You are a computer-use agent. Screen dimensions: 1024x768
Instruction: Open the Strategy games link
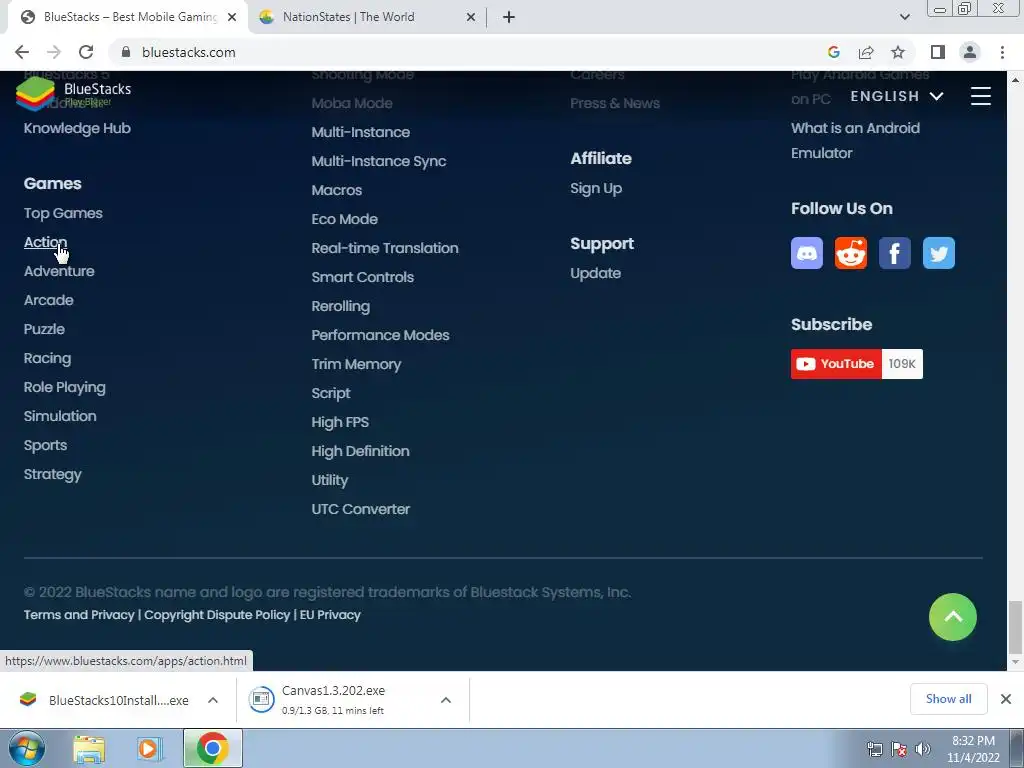52,474
